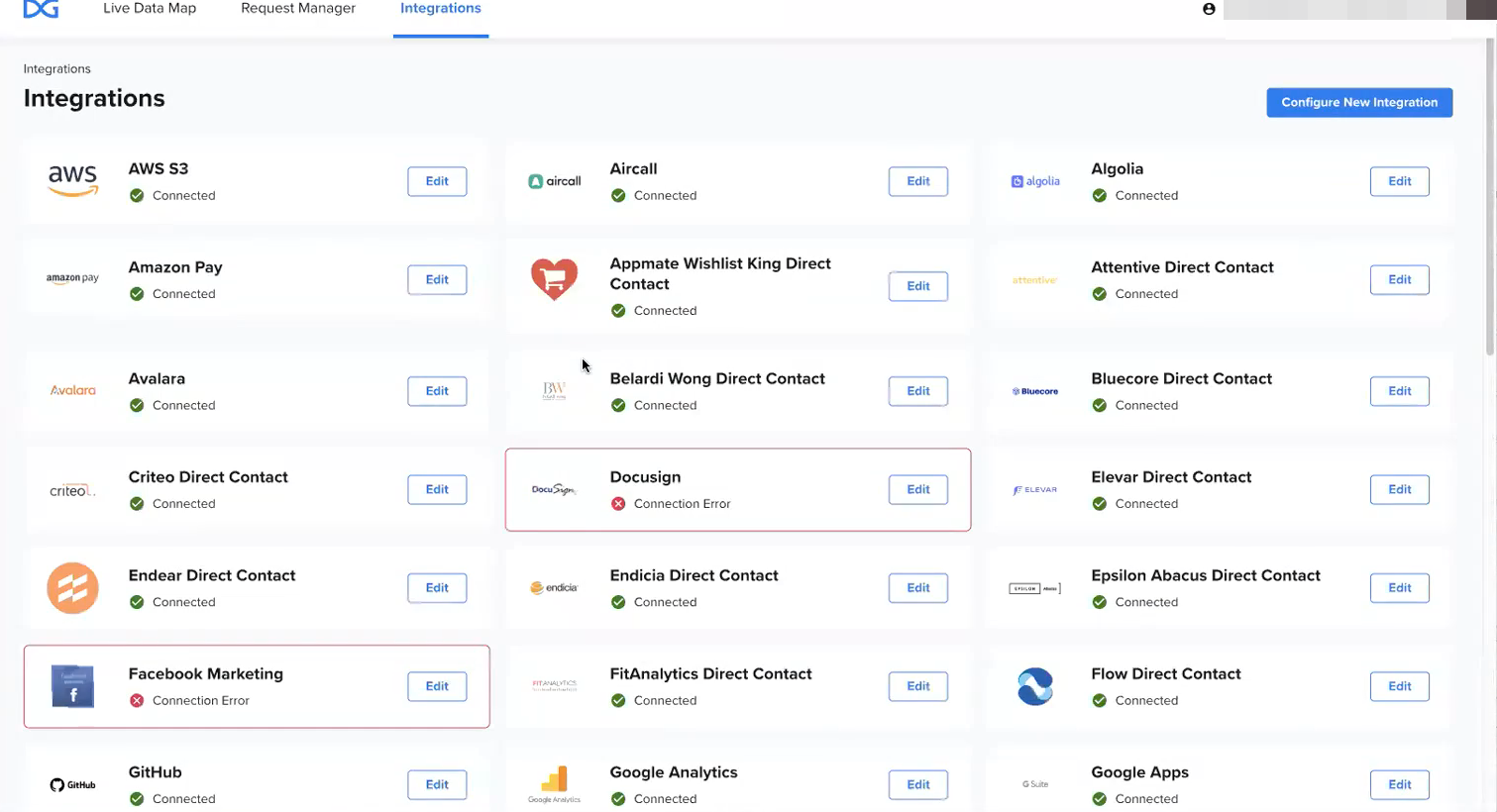
Task: Edit the Avalara integration
Action: tap(437, 391)
